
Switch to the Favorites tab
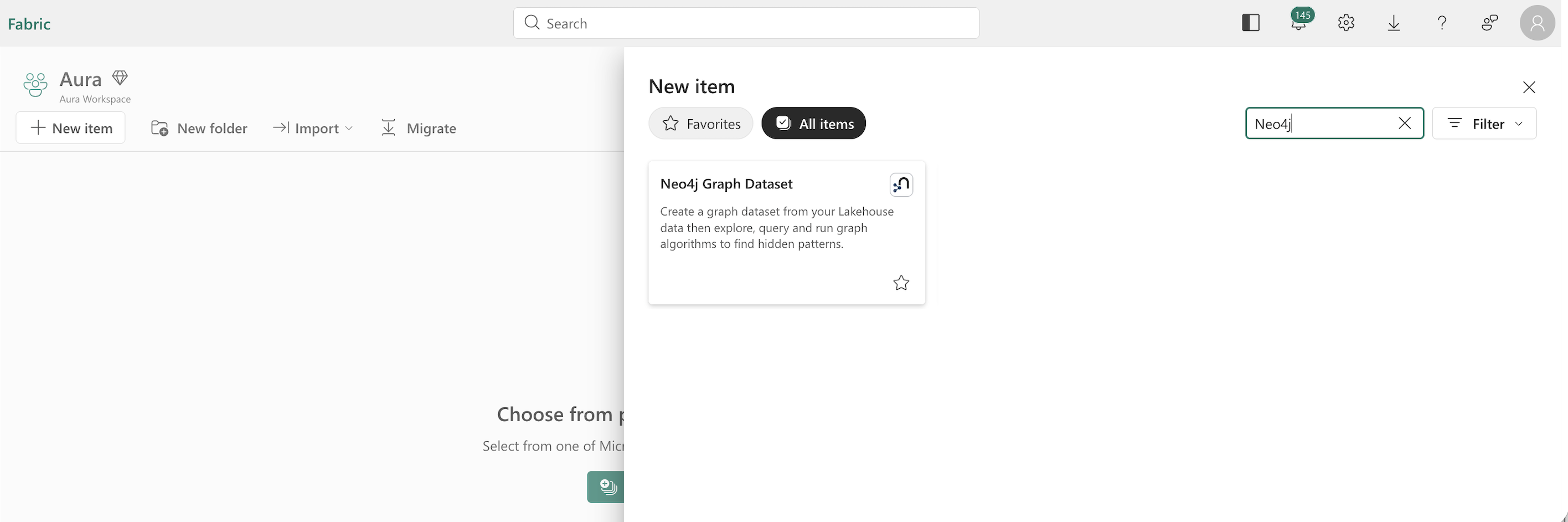[700, 124]
